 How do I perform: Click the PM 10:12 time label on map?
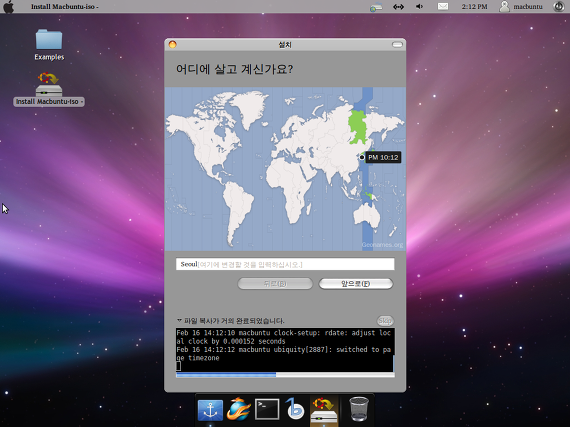point(383,157)
